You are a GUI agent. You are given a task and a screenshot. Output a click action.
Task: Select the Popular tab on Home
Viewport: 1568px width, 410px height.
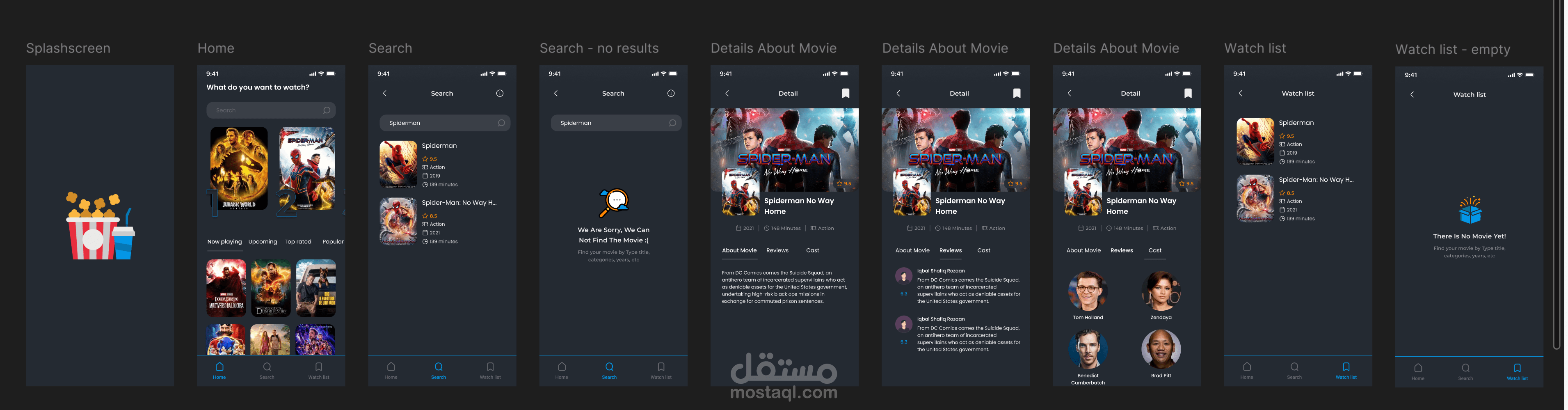coord(333,242)
